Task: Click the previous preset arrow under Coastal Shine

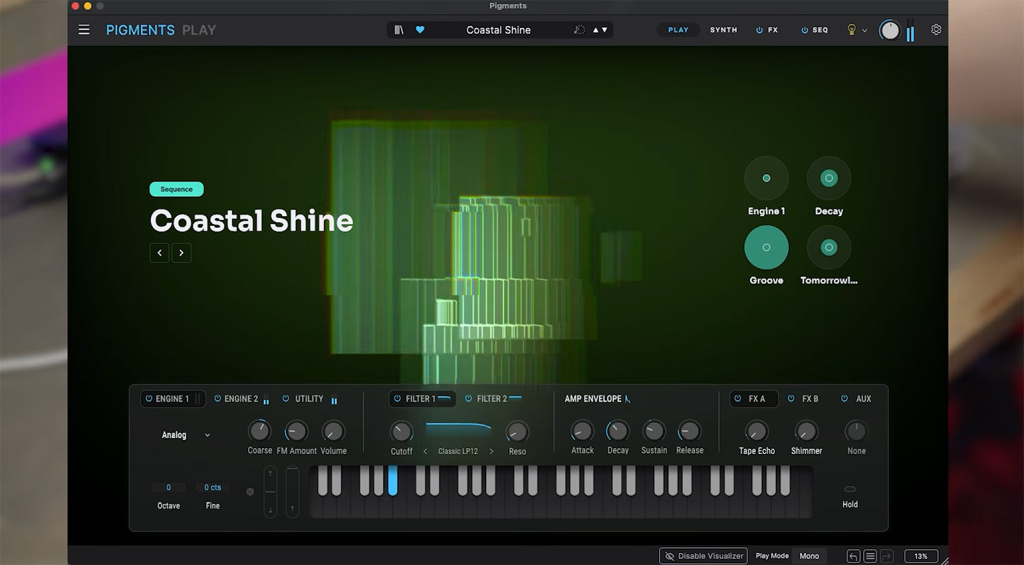Action: tap(159, 253)
